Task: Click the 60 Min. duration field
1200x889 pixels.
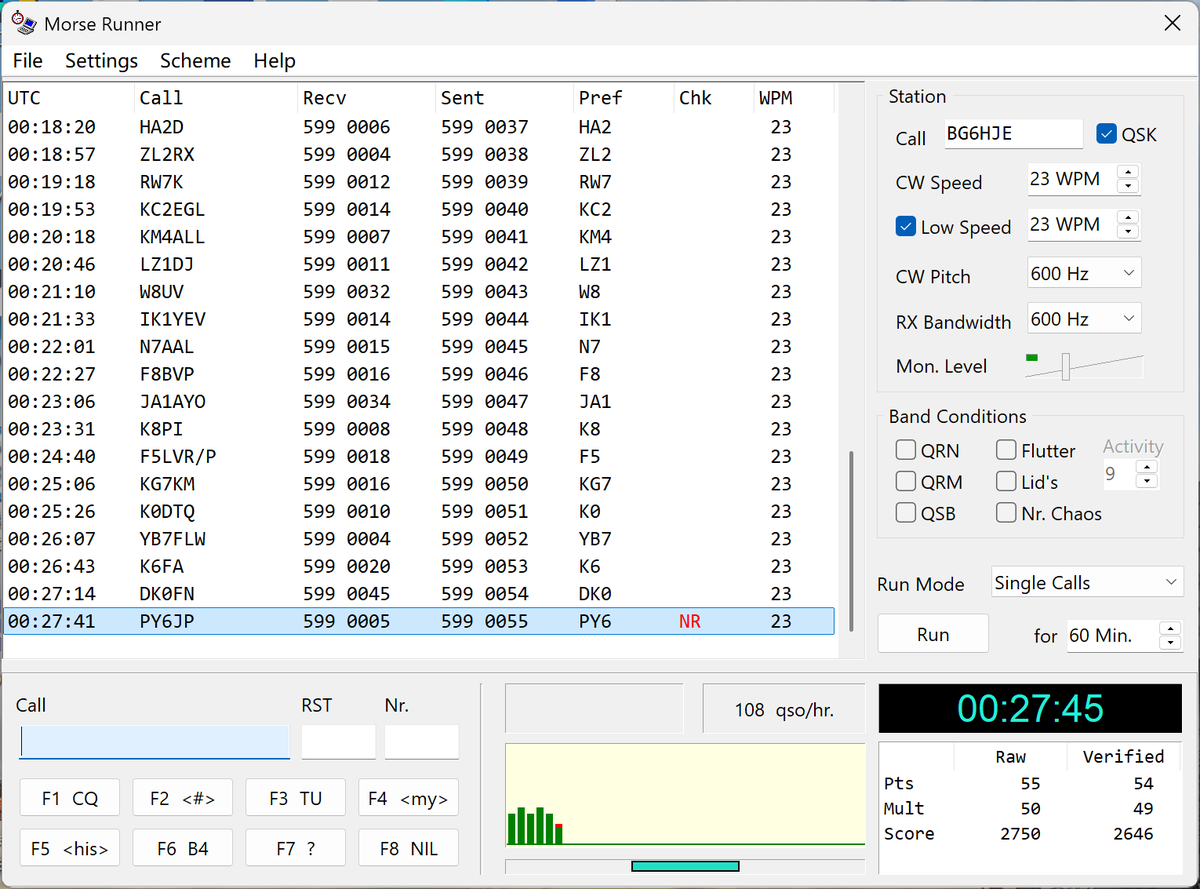Action: point(1112,636)
